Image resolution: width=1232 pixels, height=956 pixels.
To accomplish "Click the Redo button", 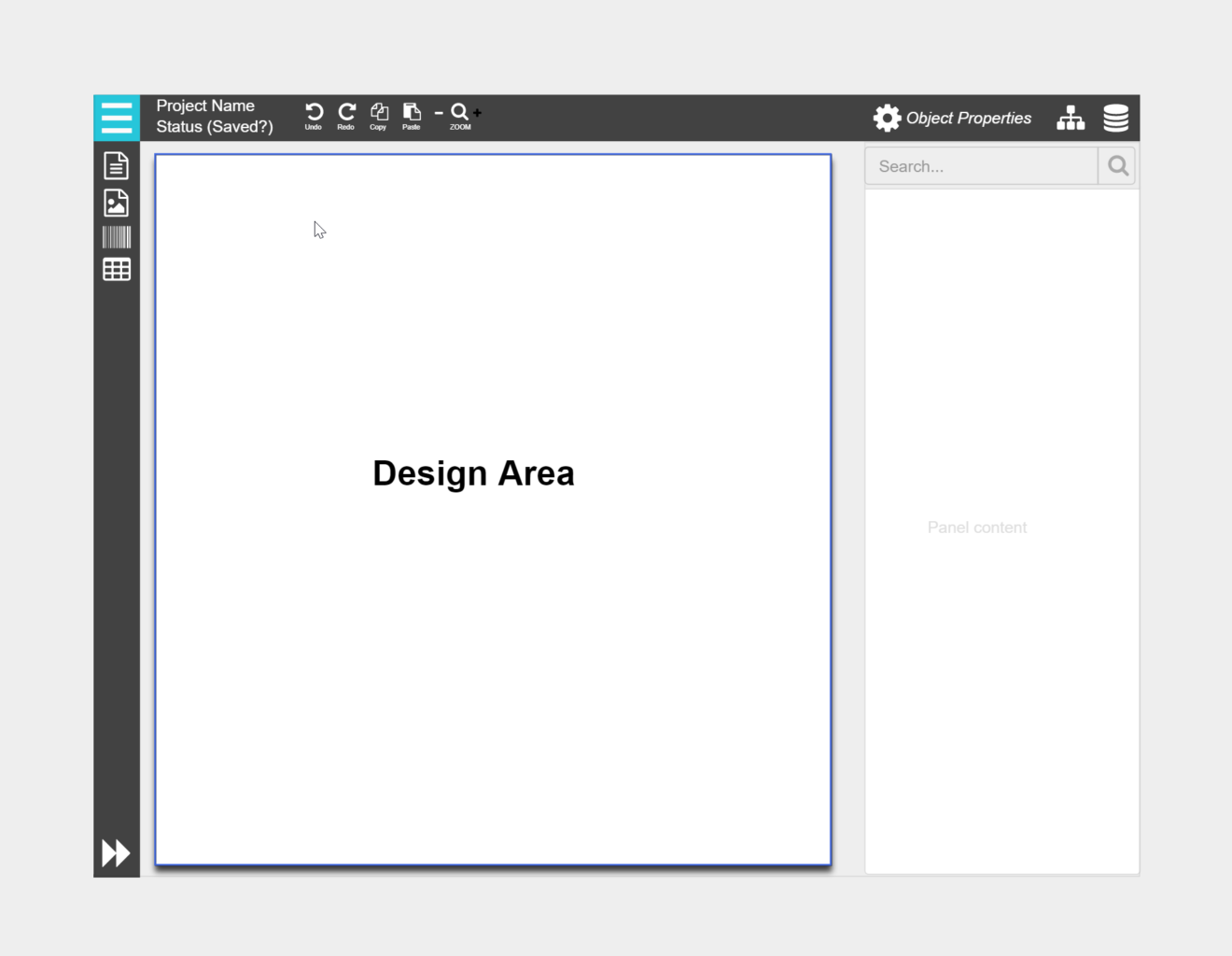I will (345, 112).
